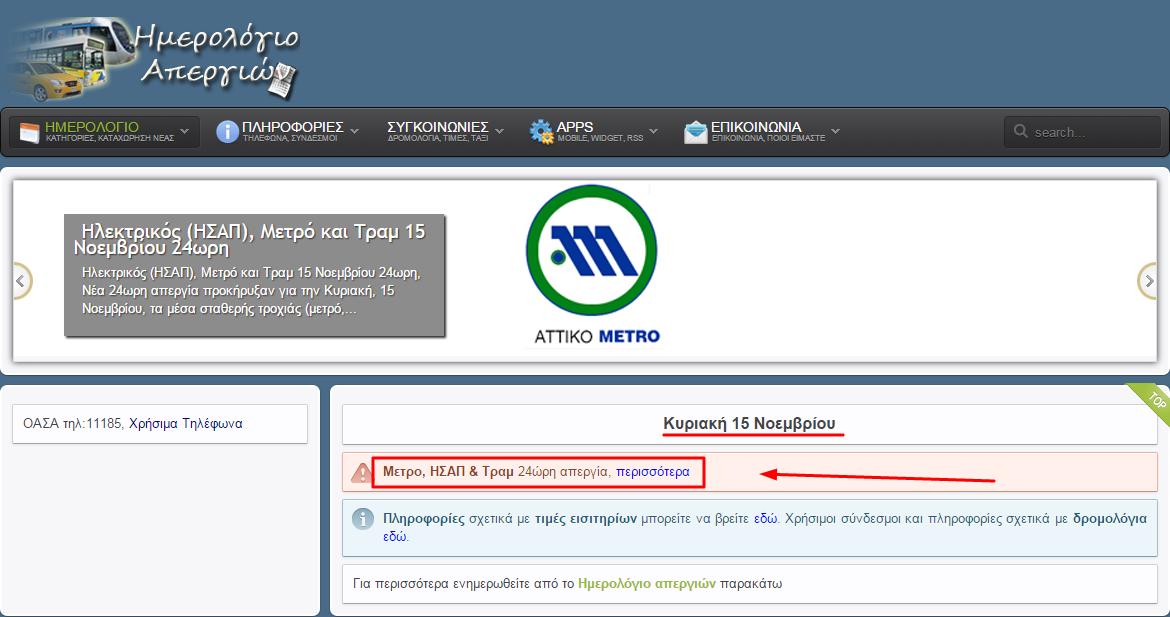This screenshot has width=1170, height=617.
Task: Click the magnifier icon in search box
Action: (1021, 131)
